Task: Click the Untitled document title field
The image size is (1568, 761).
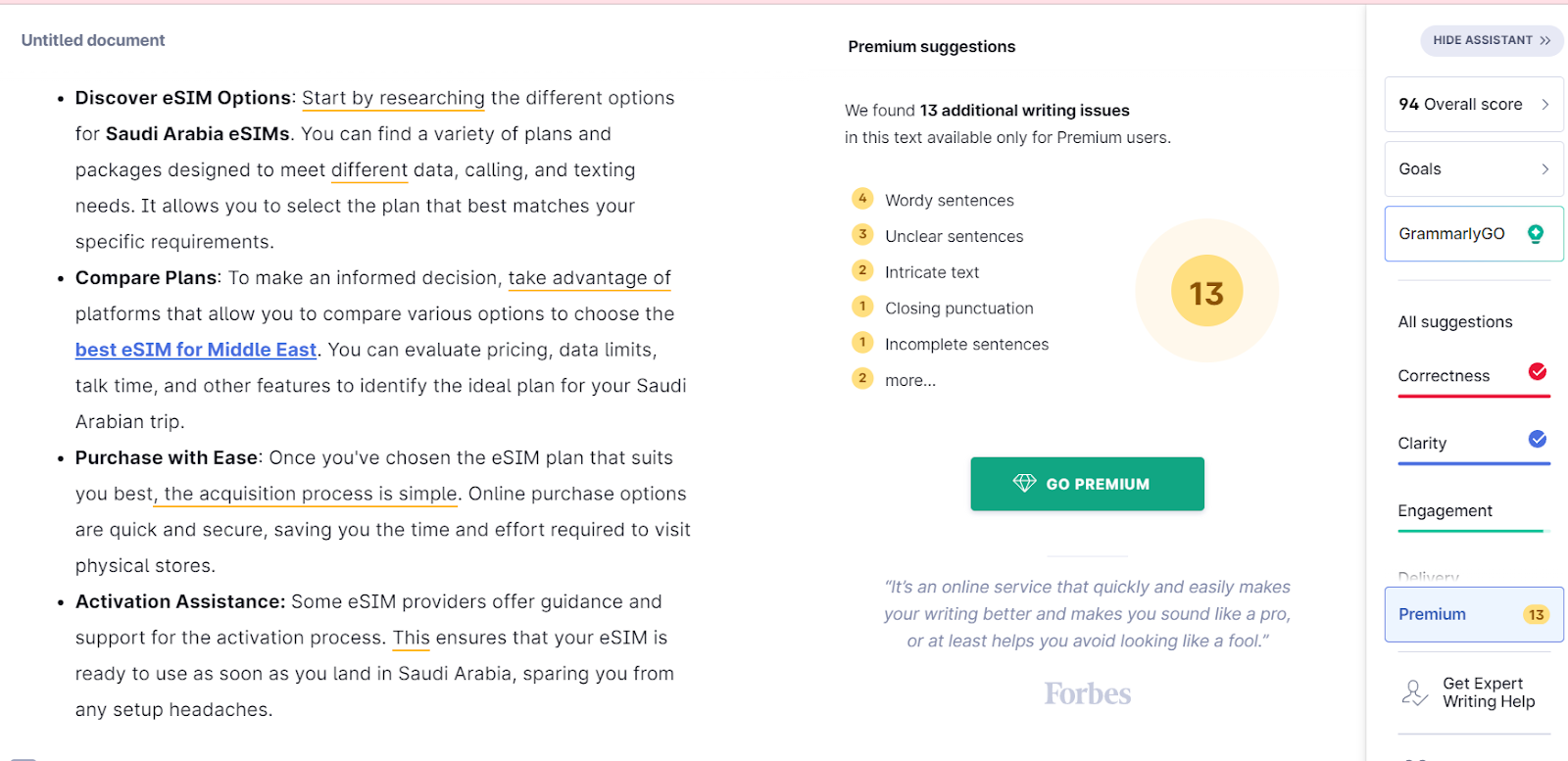Action: click(93, 40)
